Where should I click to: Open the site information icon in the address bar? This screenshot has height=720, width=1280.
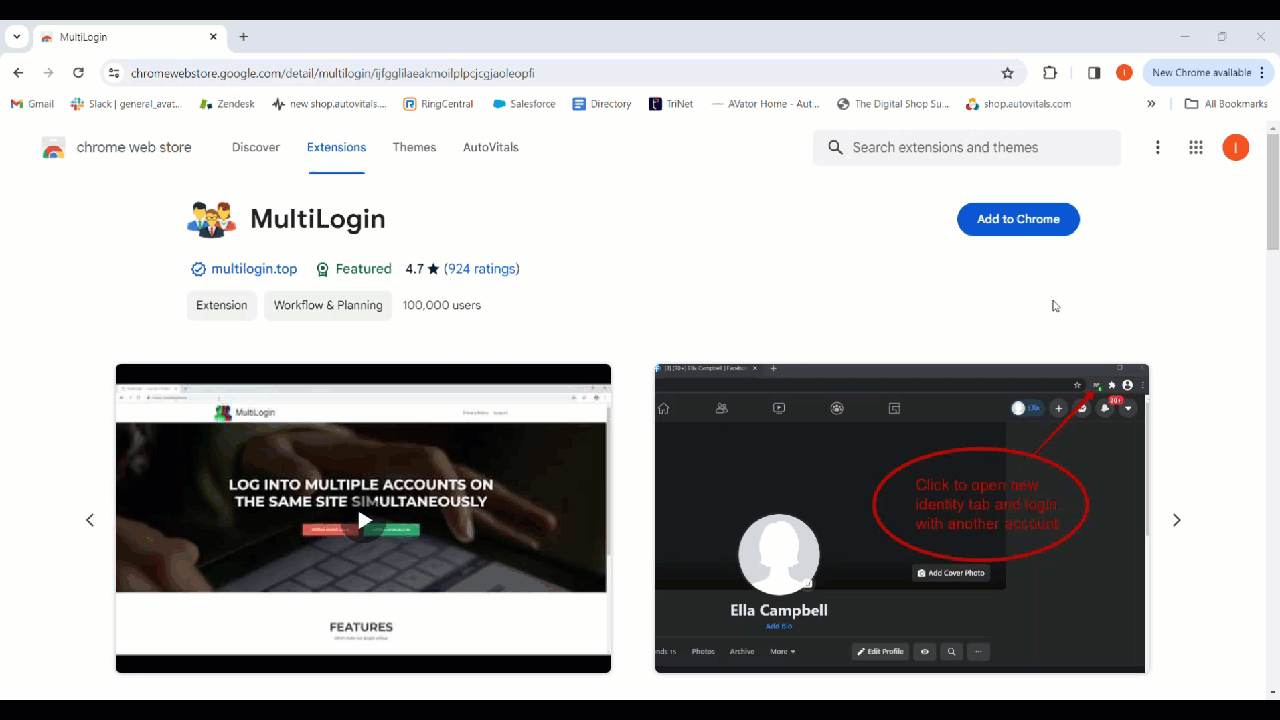(x=114, y=73)
